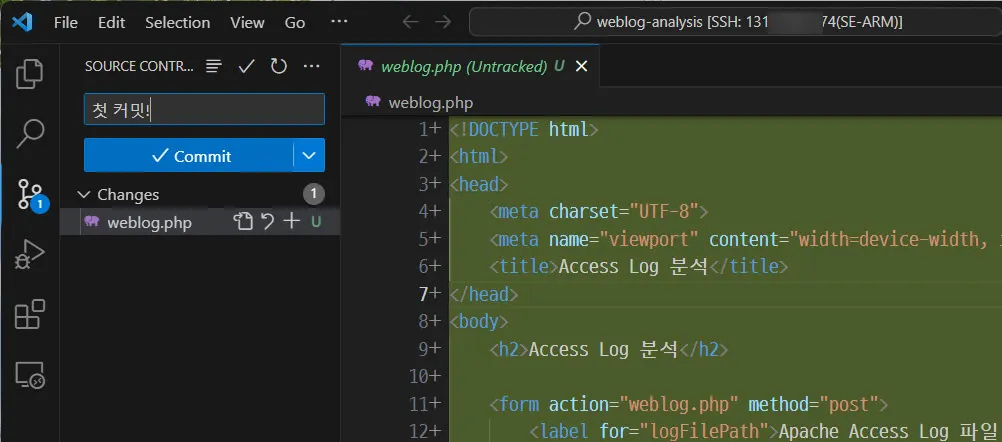
Task: Discard changes for weblog.php
Action: coord(267,222)
